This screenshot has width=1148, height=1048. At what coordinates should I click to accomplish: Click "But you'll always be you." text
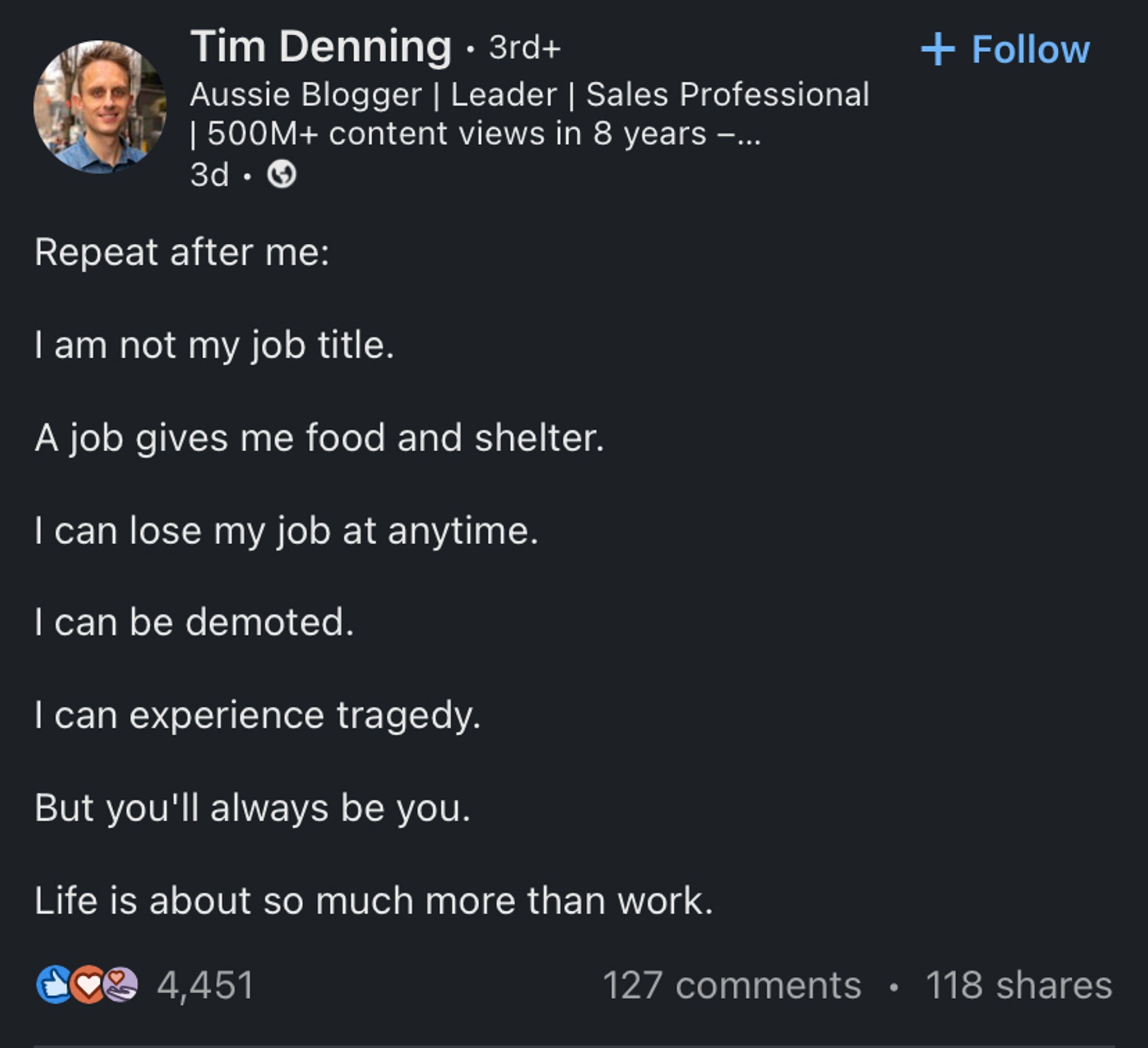253,808
